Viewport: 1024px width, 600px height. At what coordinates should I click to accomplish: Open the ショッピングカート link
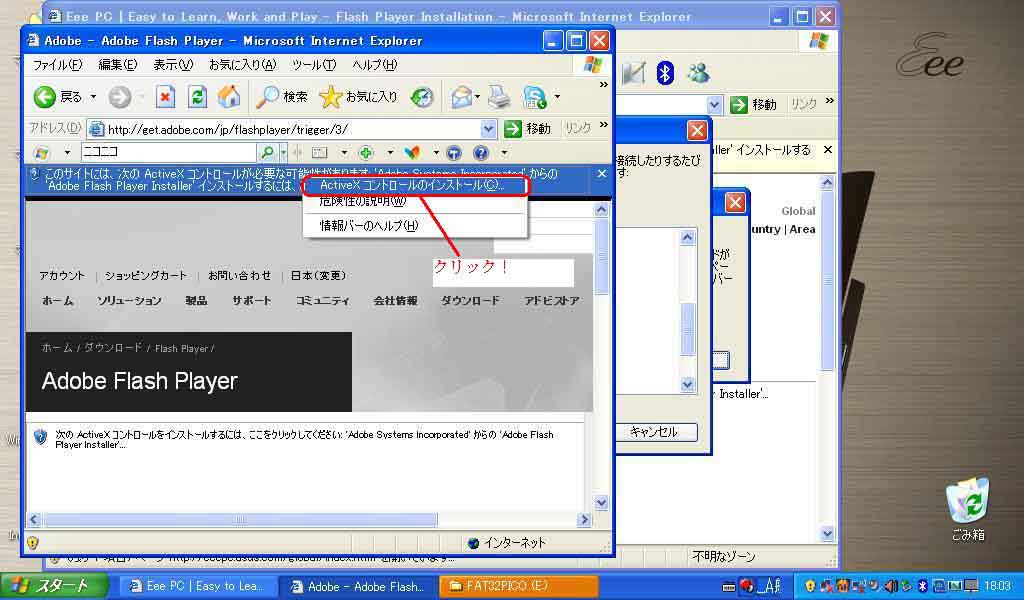click(146, 276)
